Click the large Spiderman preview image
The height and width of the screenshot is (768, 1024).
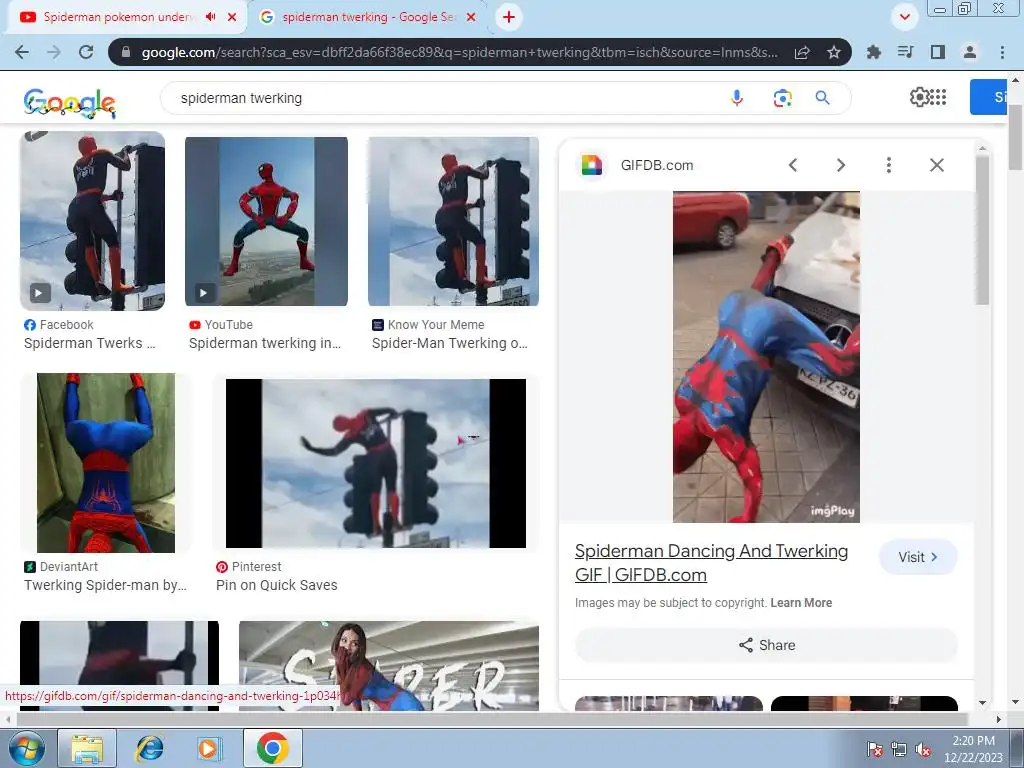click(766, 357)
